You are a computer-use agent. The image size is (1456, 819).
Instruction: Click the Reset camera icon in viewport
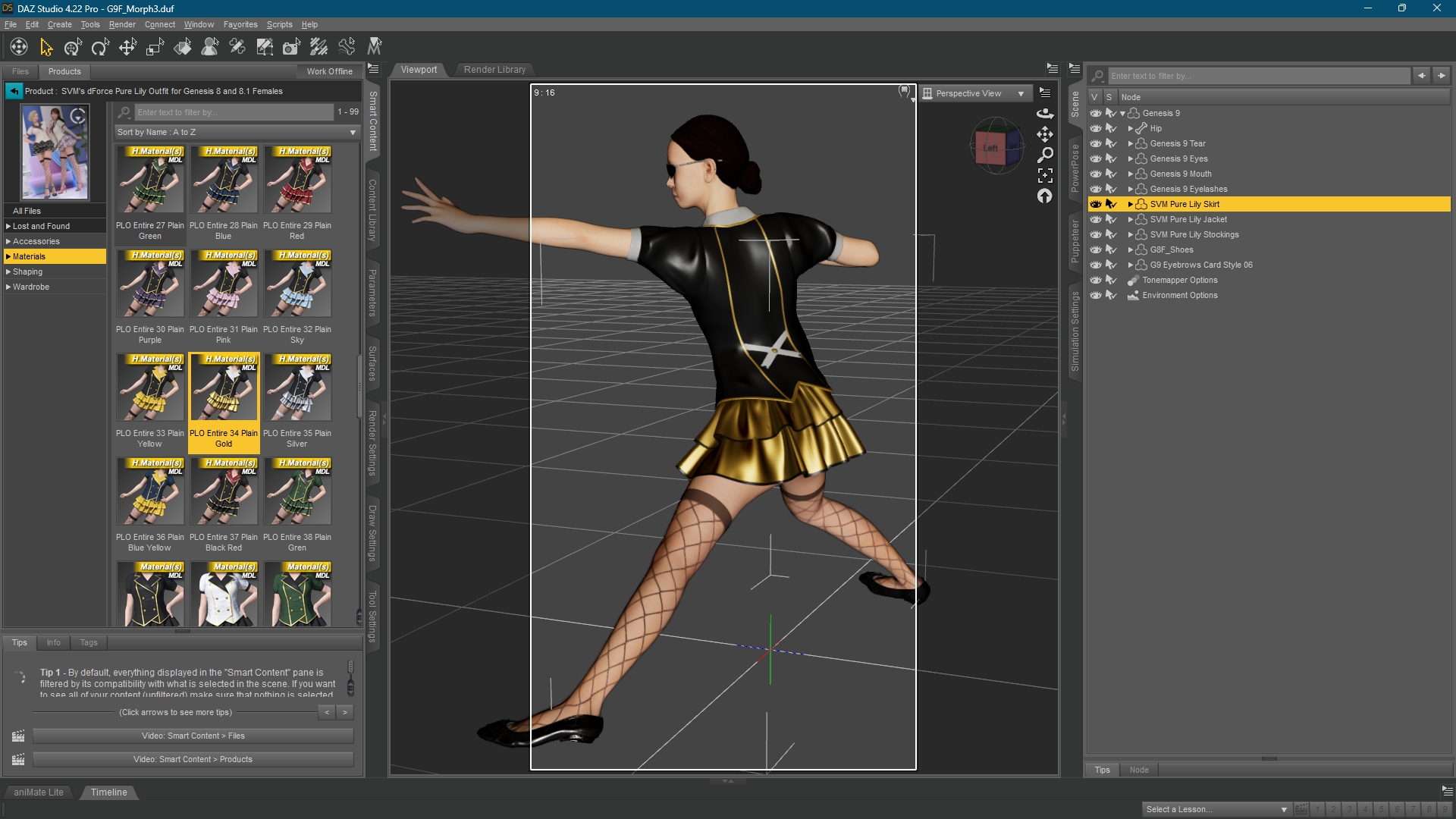coord(1045,196)
